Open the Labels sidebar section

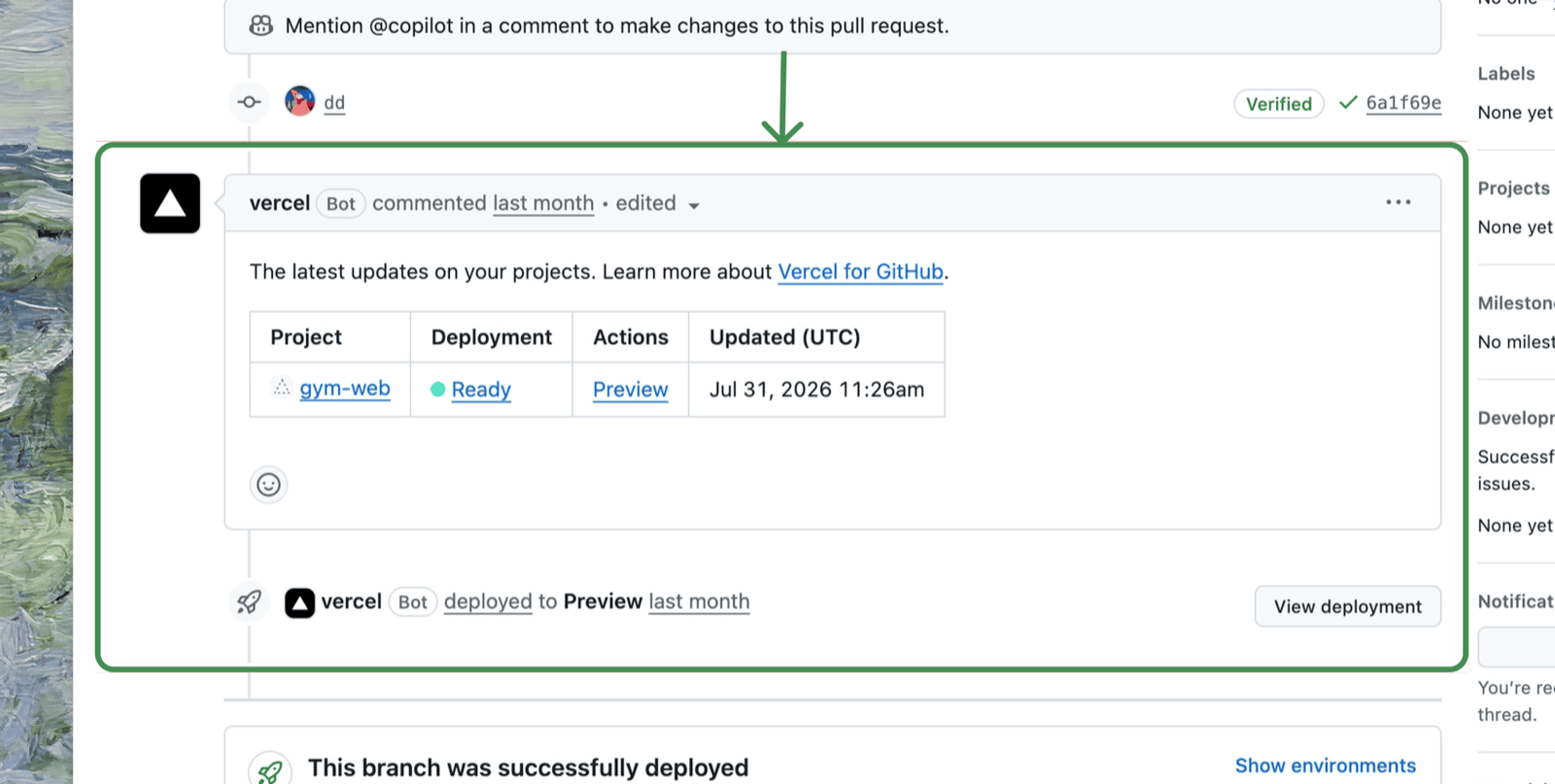1506,74
